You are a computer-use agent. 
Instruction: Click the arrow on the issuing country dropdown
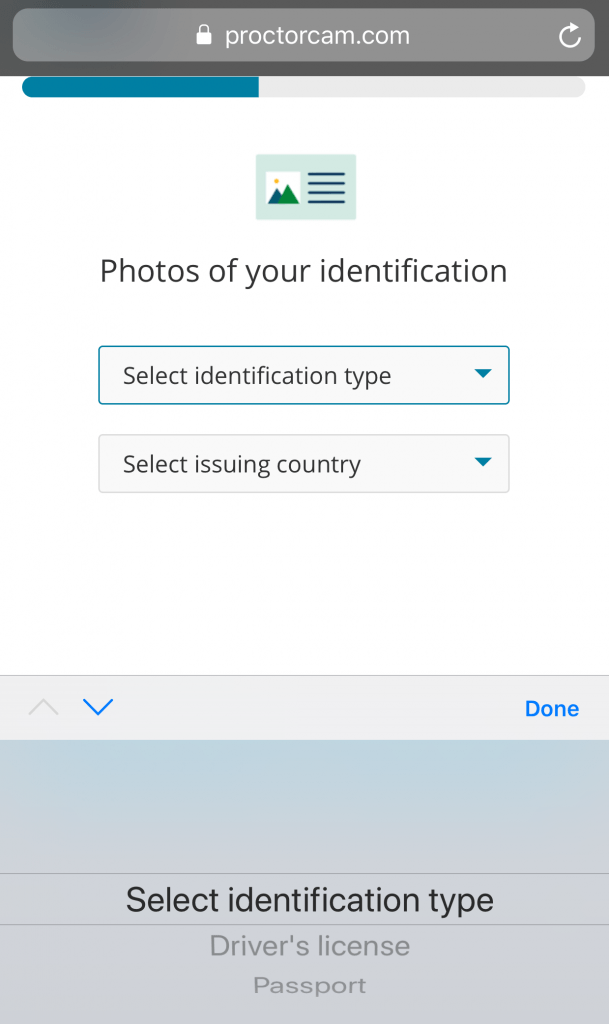[x=483, y=462]
